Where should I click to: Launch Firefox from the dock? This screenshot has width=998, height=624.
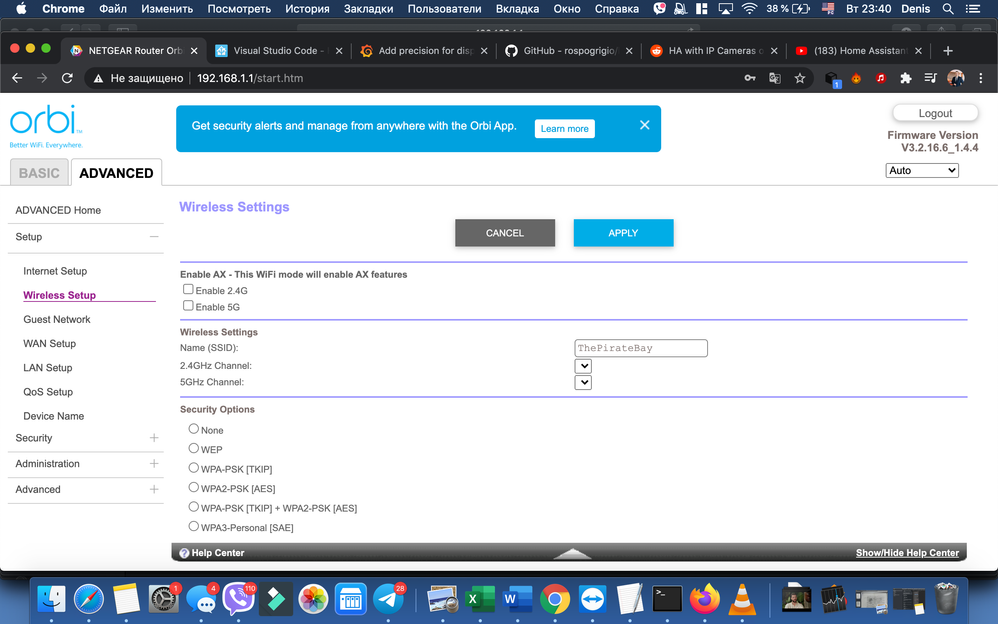[x=705, y=598]
